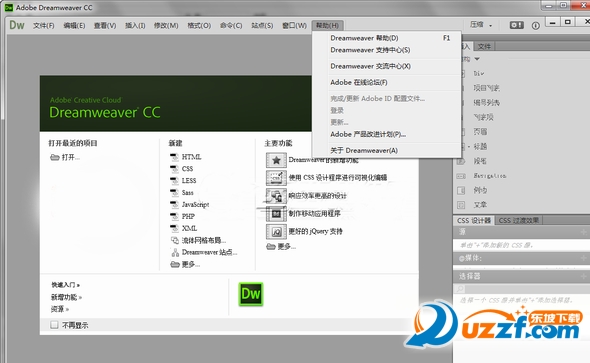Click the info icon in the top bar
The width and height of the screenshot is (590, 363).
(535, 26)
